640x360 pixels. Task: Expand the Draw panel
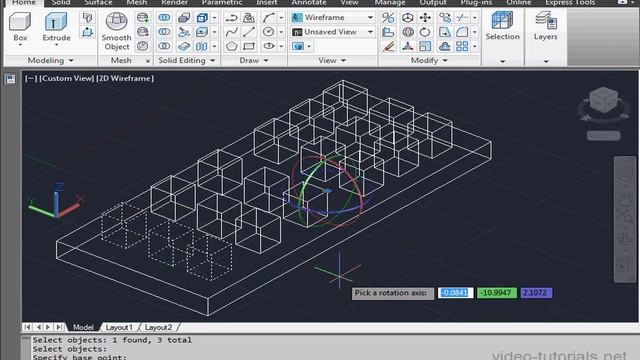(253, 60)
